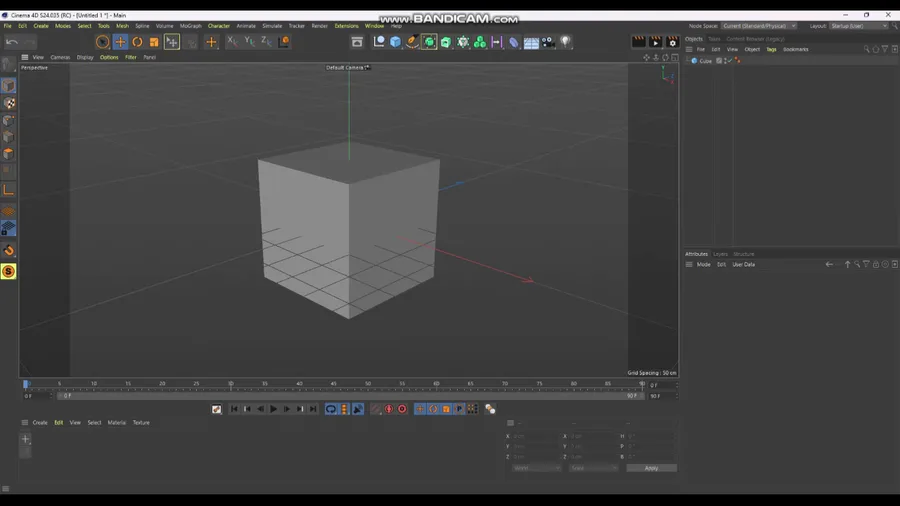
Task: Switch to the Structure tab
Action: pos(743,254)
